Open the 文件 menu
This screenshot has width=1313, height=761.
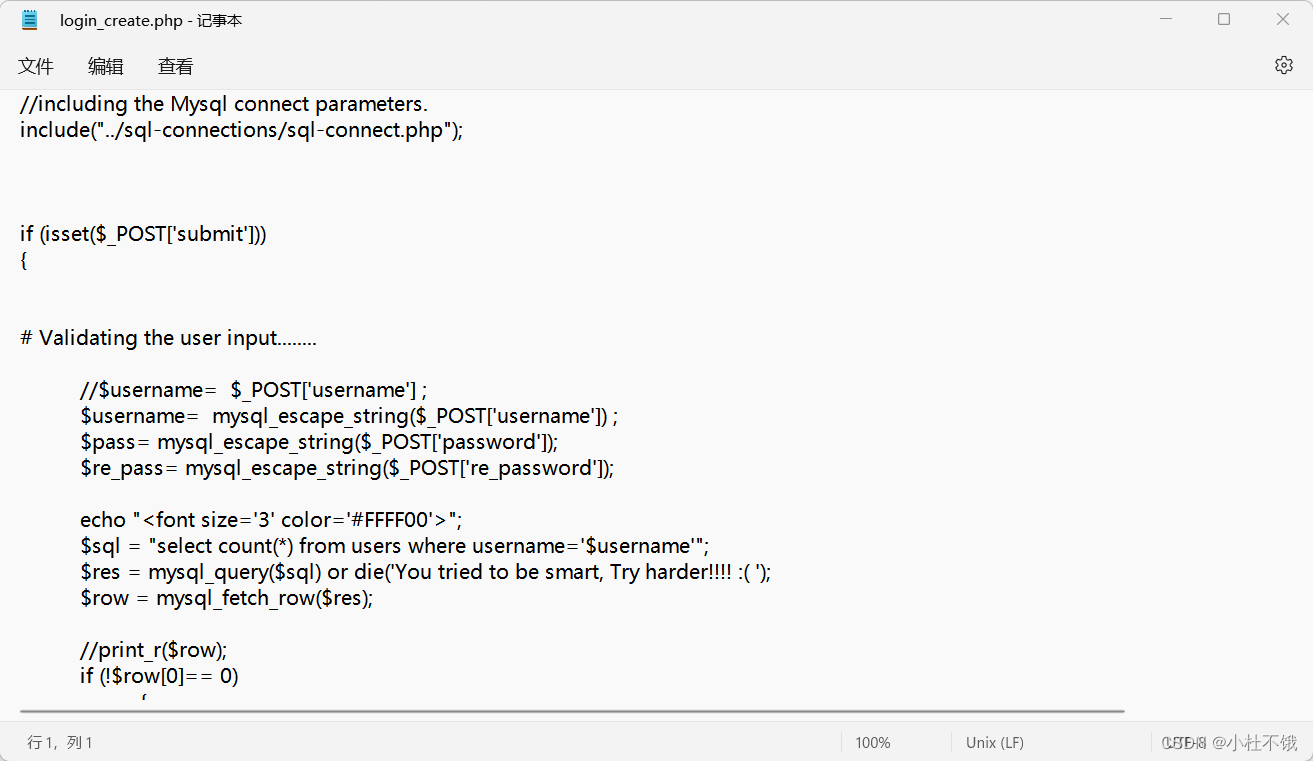coord(36,66)
